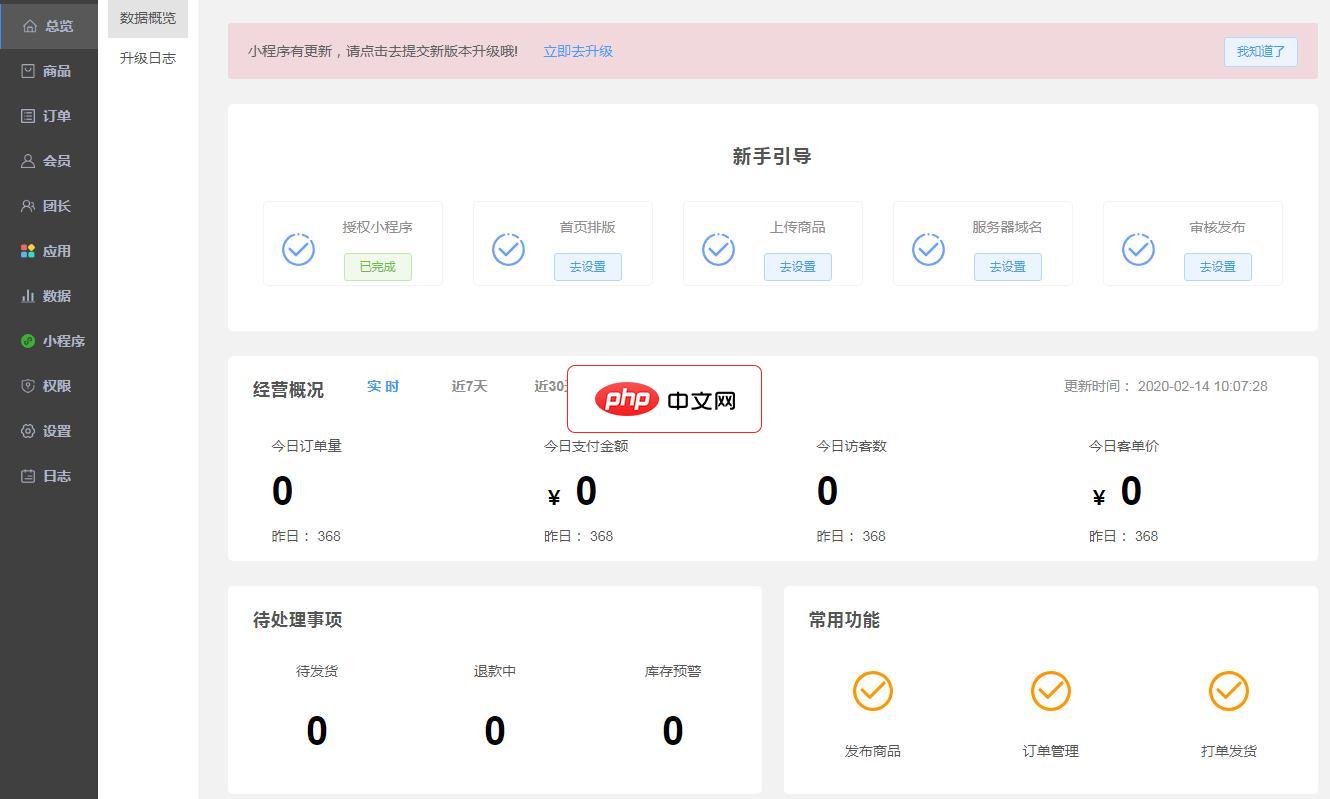This screenshot has height=799, width=1330.
Task: Click the 发布商品 quick function icon
Action: click(x=872, y=690)
